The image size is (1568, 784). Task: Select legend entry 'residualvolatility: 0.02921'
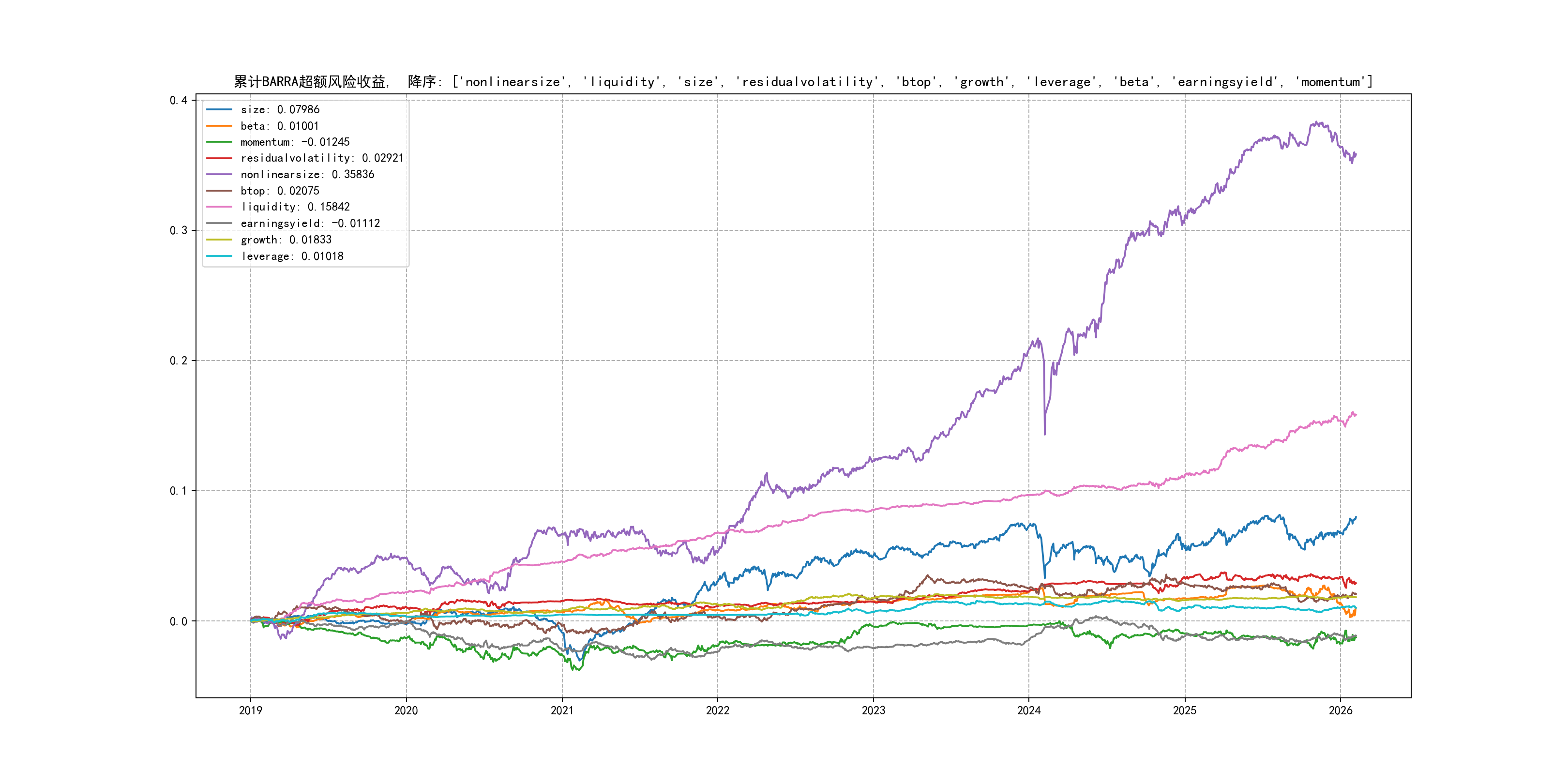[x=321, y=158]
